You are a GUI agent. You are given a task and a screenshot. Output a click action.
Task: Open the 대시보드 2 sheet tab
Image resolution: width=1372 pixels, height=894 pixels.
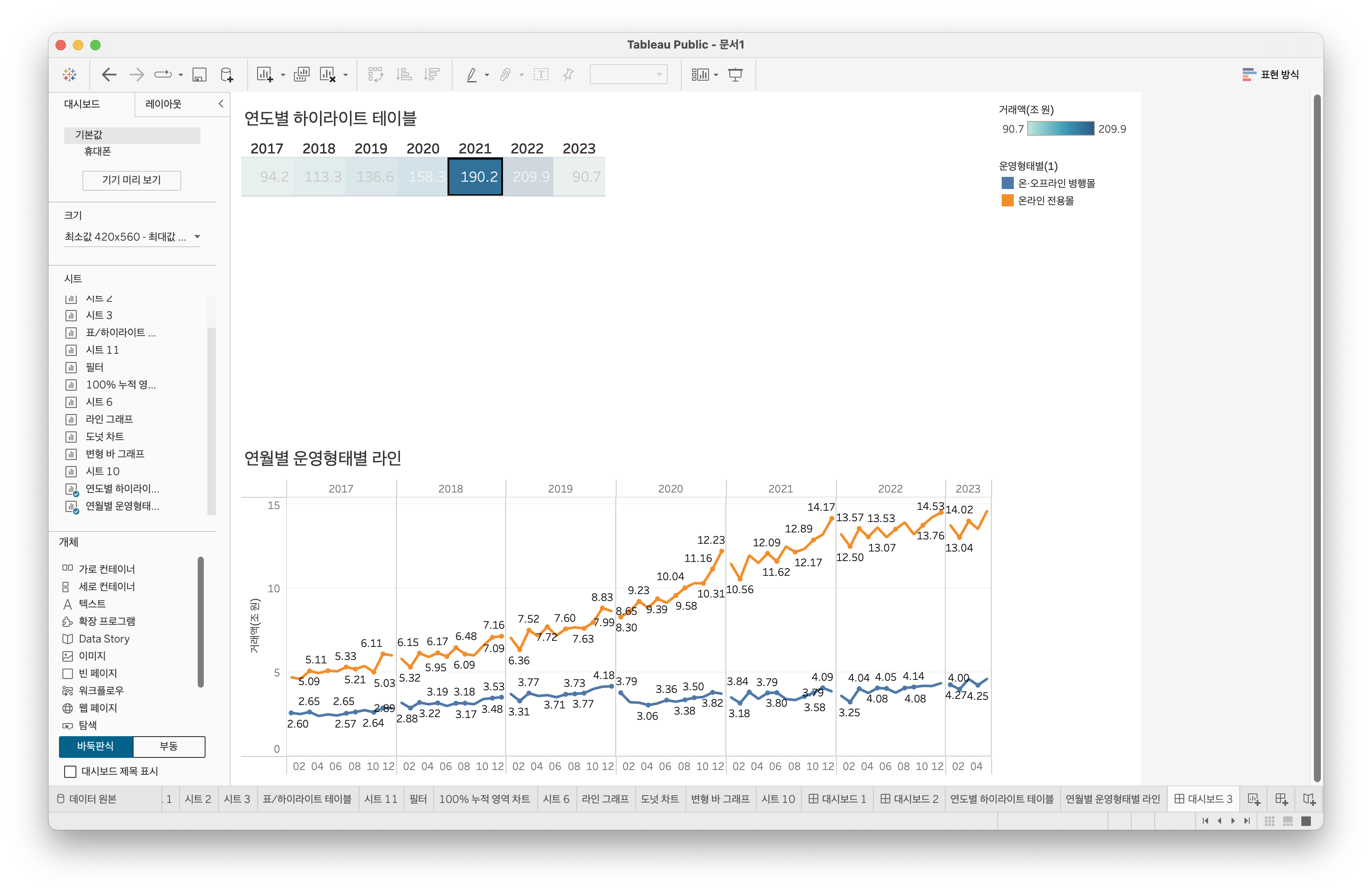coord(909,799)
